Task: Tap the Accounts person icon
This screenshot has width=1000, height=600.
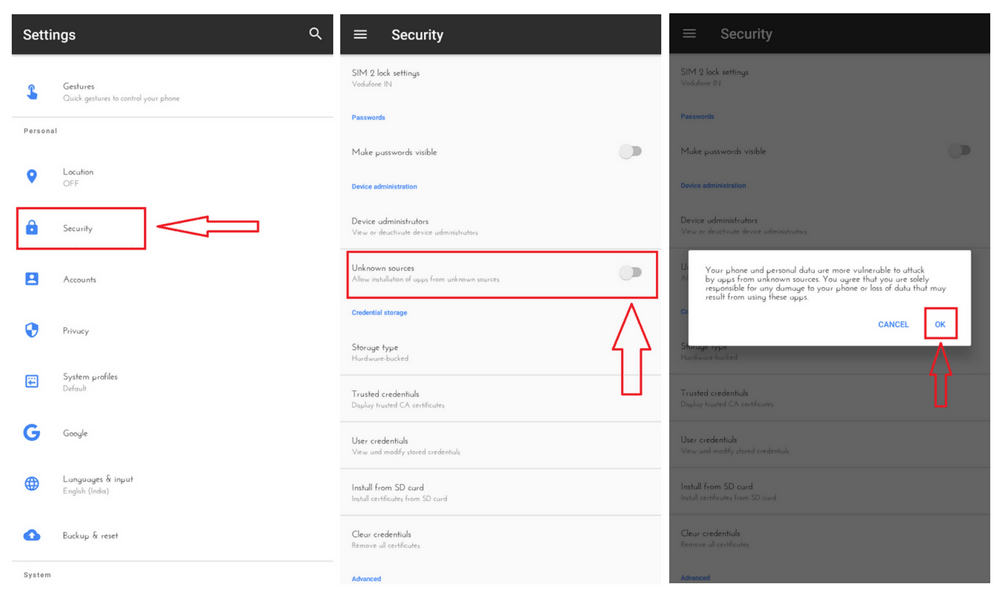Action: click(32, 279)
